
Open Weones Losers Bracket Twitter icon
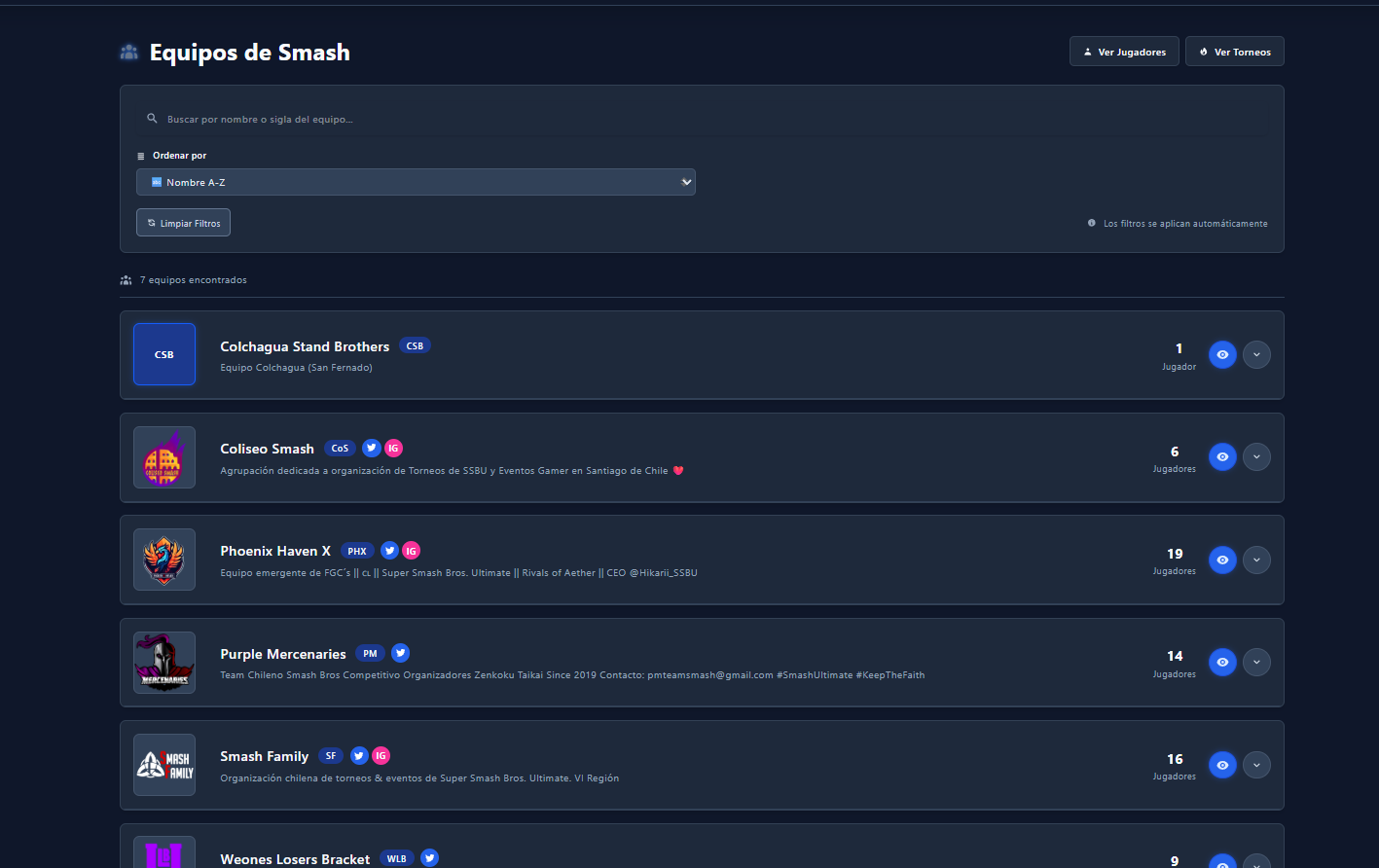click(429, 858)
